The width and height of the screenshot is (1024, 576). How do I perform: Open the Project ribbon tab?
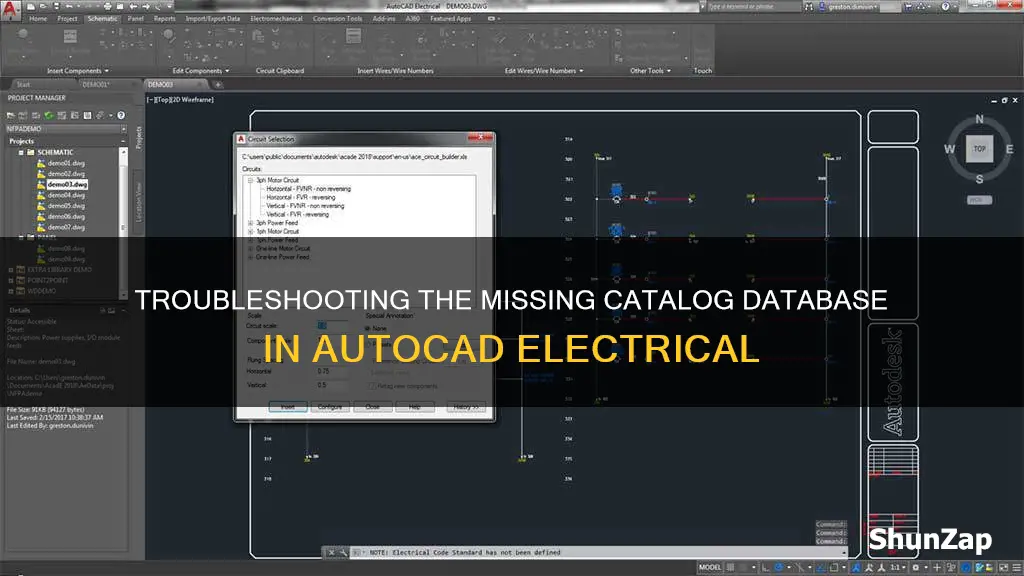coord(67,19)
